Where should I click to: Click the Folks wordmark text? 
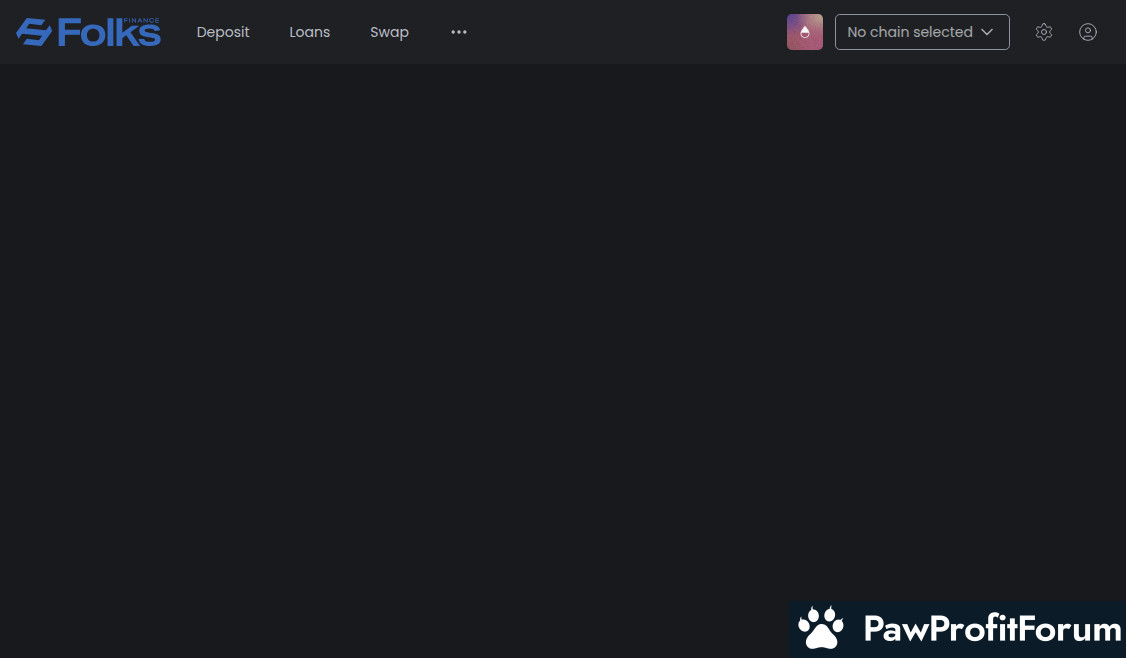[x=108, y=35]
